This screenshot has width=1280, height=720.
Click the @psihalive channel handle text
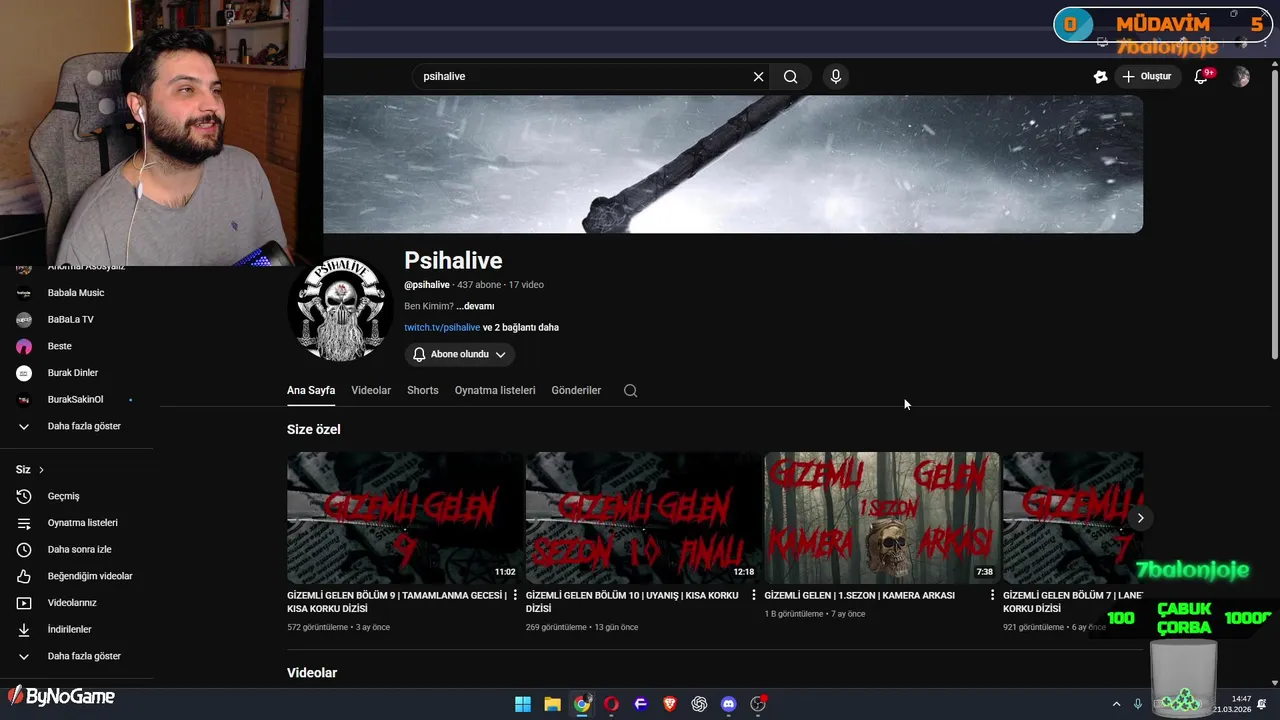click(x=427, y=285)
